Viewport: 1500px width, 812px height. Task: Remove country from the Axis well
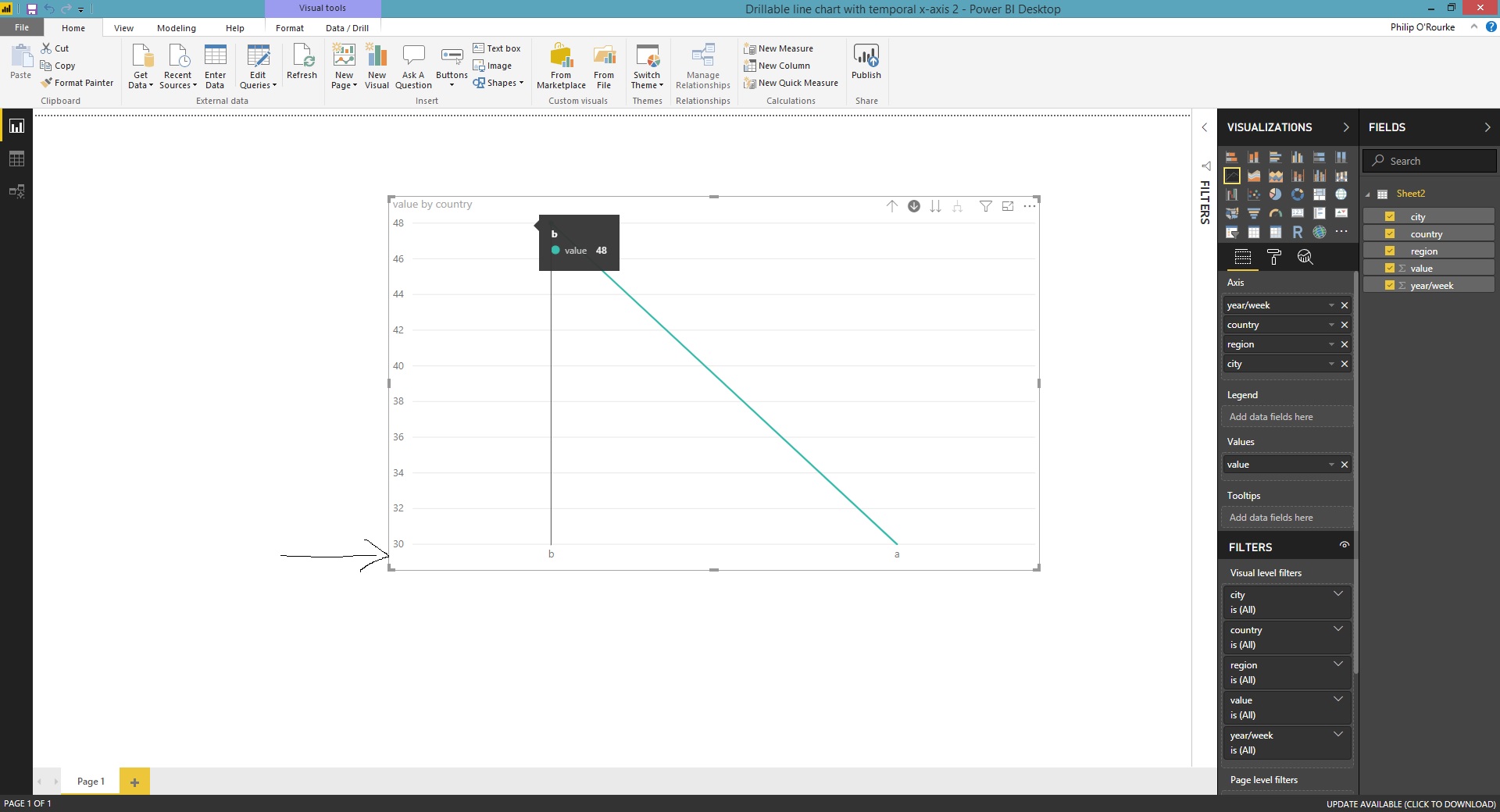[1345, 325]
